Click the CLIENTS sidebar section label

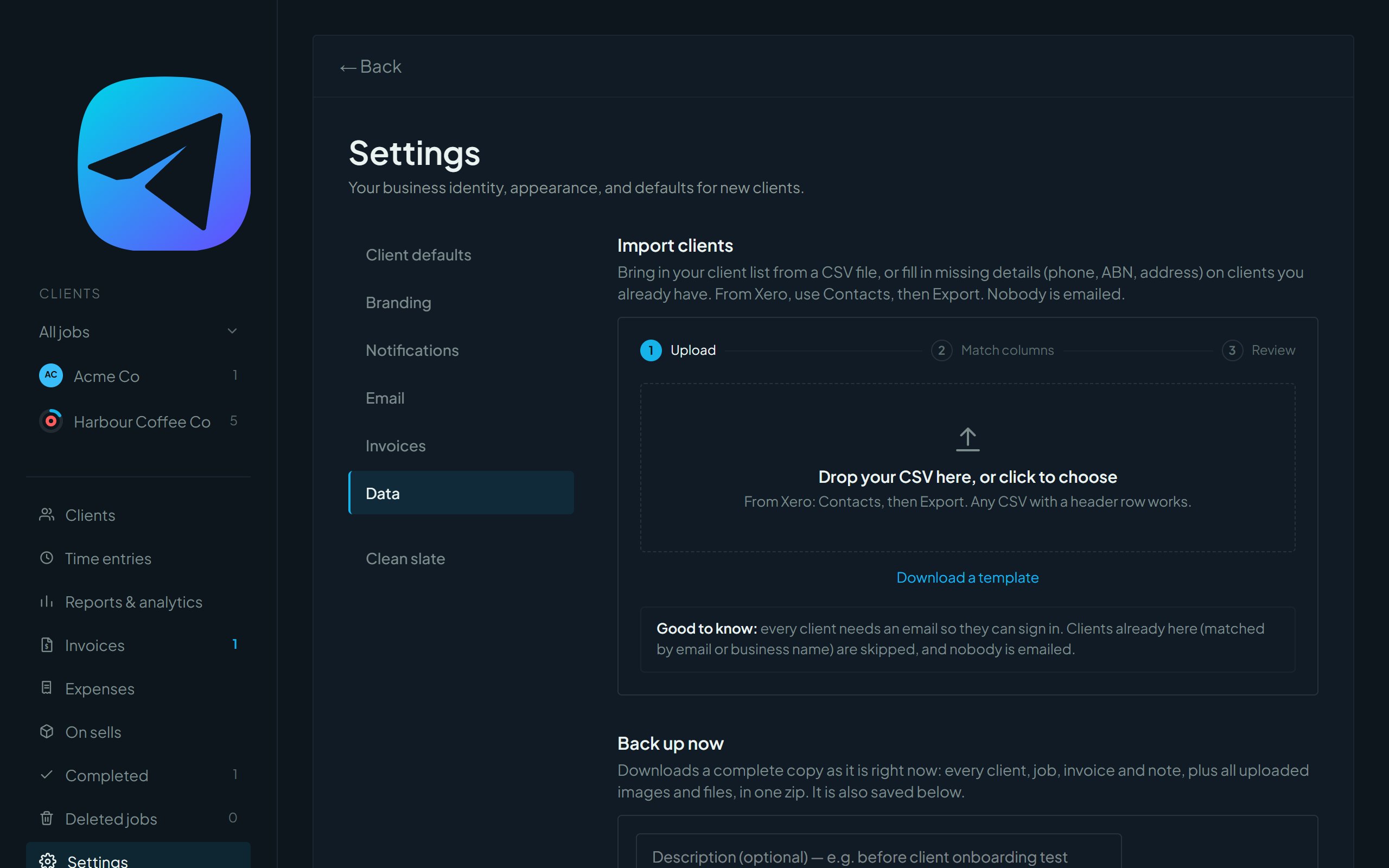70,293
